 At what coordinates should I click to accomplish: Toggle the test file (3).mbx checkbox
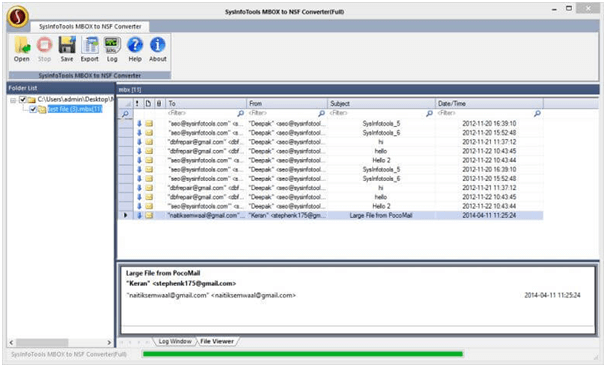click(x=33, y=109)
